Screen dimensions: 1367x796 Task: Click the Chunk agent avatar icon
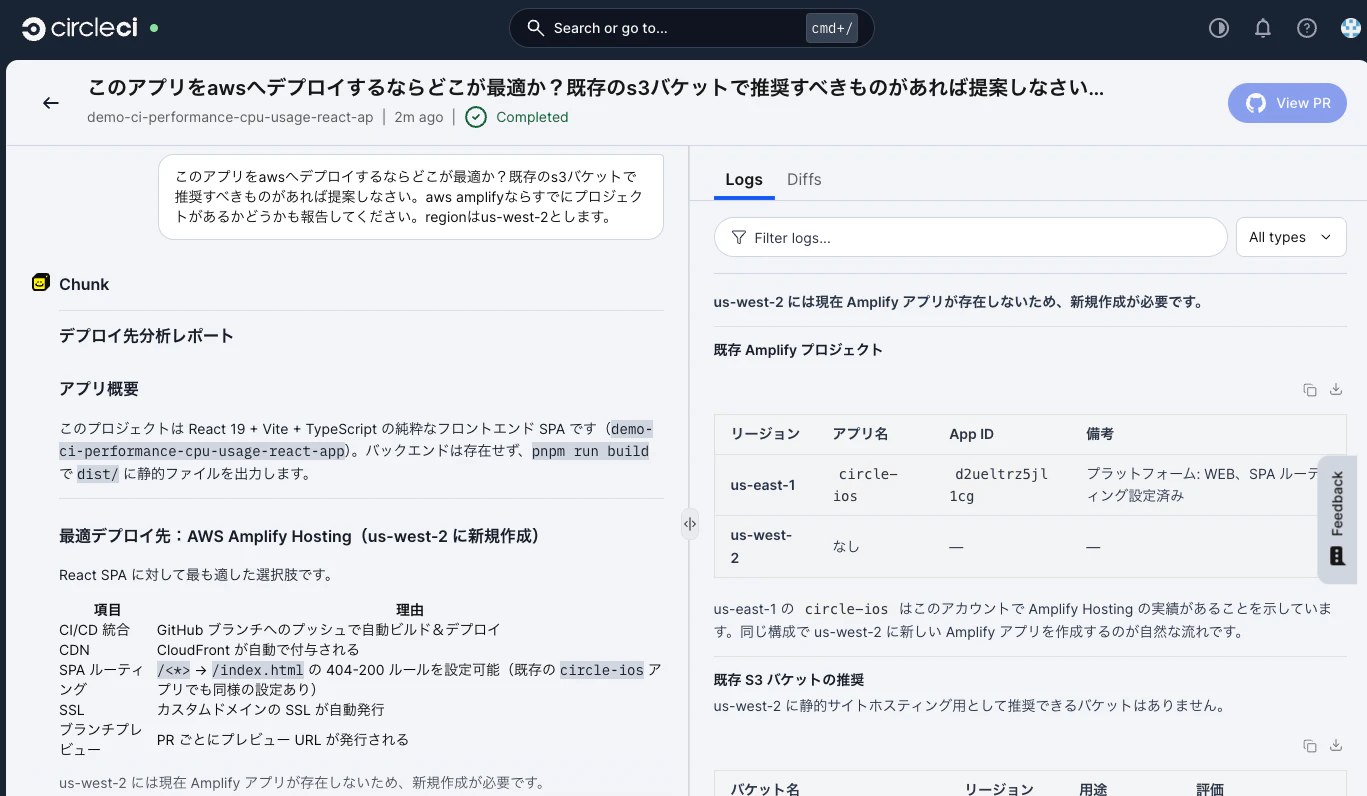click(40, 283)
